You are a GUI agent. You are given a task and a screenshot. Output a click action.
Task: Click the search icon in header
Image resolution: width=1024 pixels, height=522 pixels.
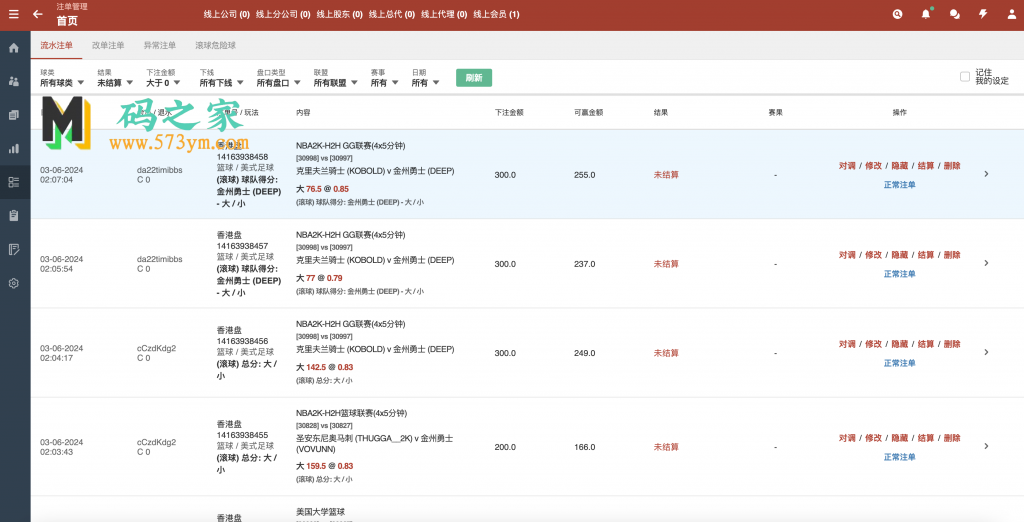[x=897, y=14]
